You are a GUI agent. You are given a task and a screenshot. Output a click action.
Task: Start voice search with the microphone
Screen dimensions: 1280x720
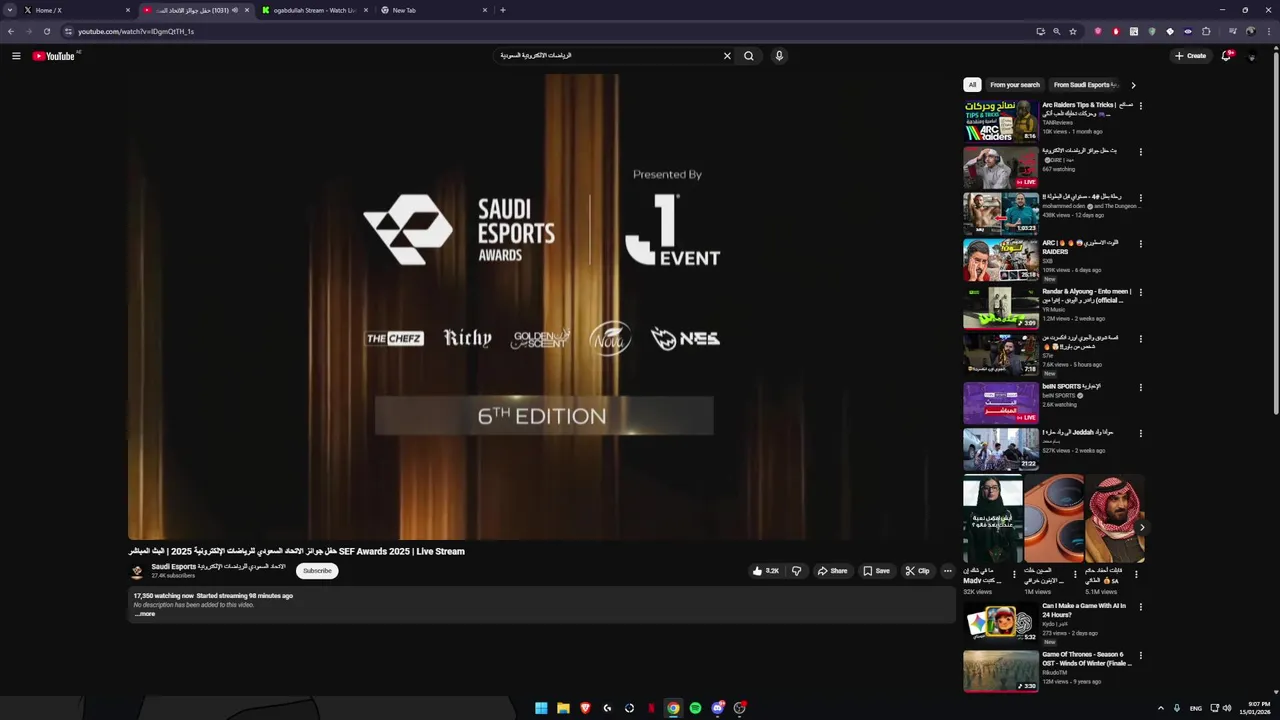(779, 56)
